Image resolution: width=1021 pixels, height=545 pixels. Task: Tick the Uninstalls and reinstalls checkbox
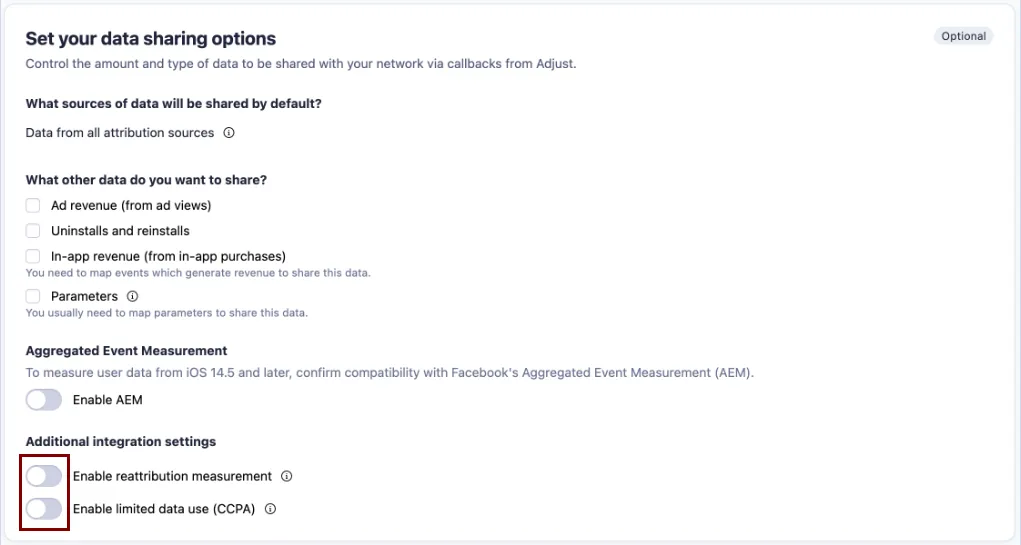[33, 231]
